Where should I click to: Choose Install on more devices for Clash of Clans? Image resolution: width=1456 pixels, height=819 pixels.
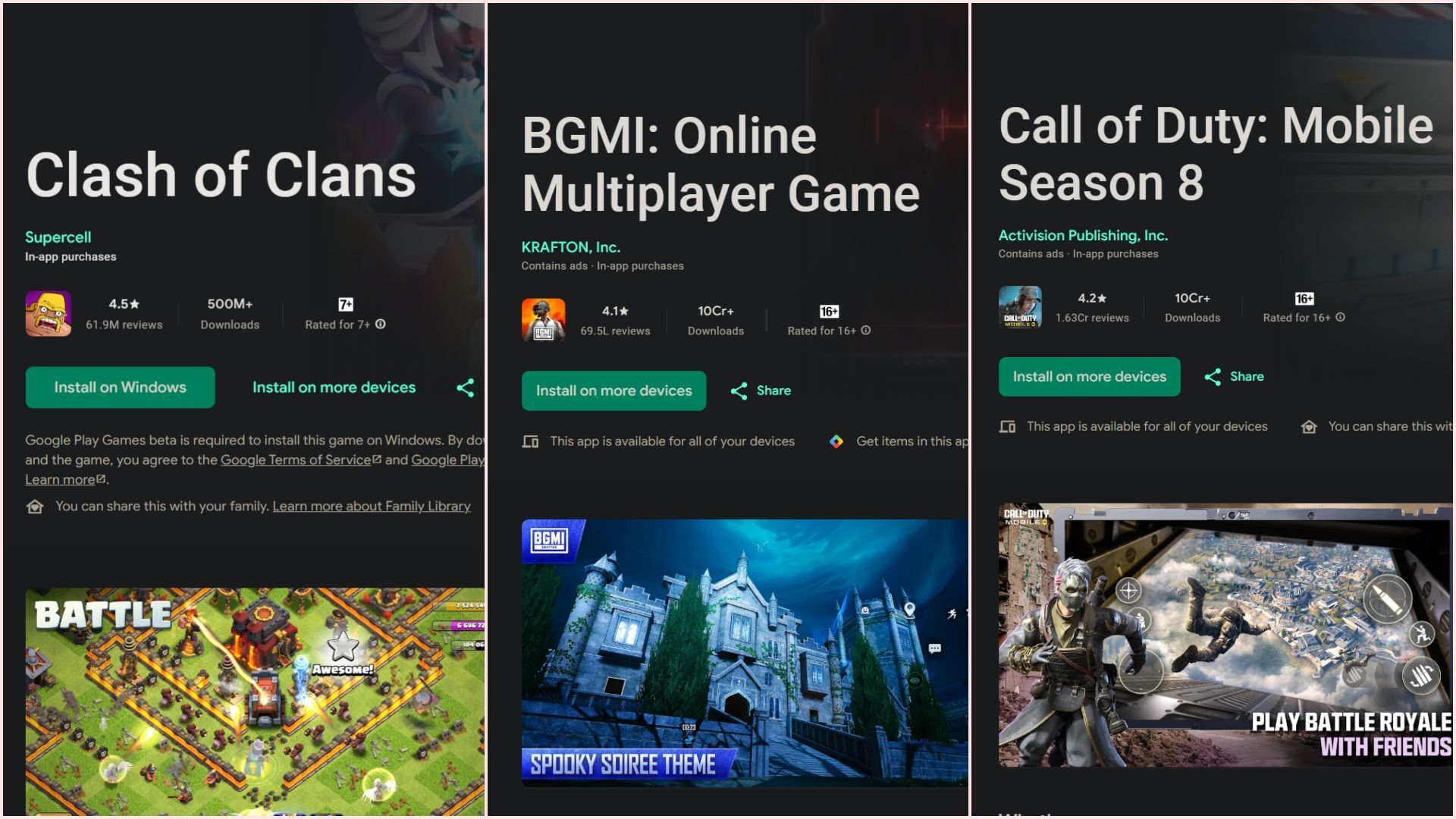334,388
